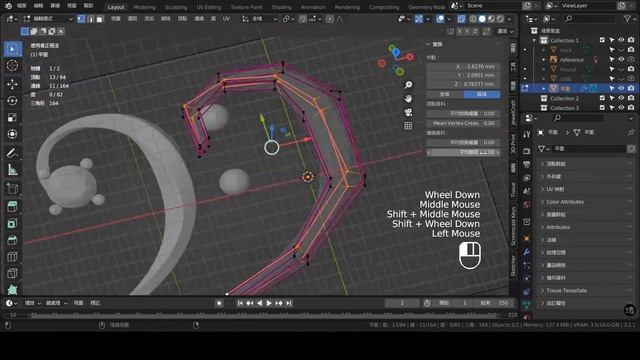This screenshot has width=640, height=360.
Task: Hide Collection 2 with eye icon
Action: (621, 98)
